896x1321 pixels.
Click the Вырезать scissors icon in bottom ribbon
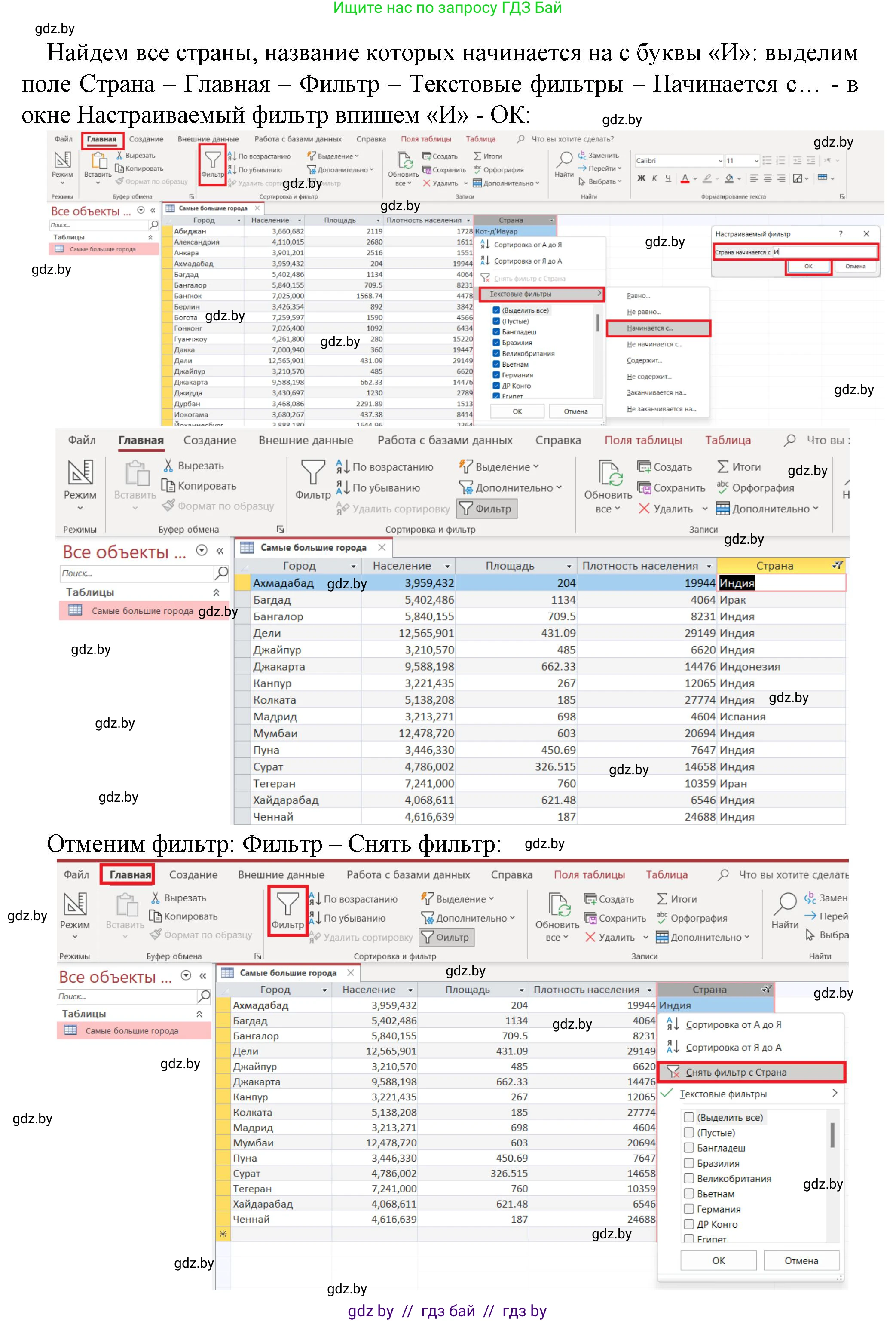click(x=155, y=898)
